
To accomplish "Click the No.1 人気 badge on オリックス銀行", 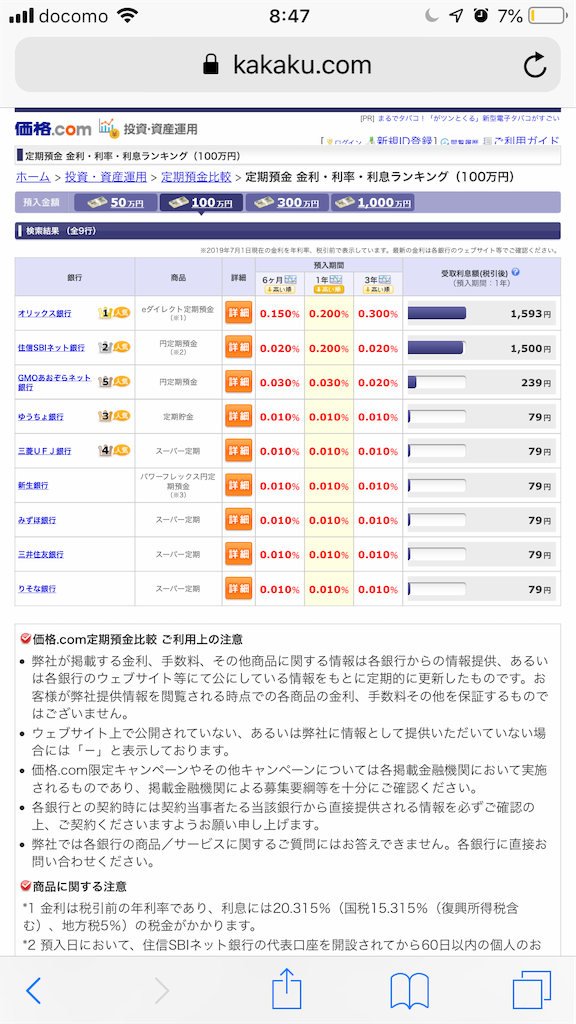I will (x=114, y=313).
